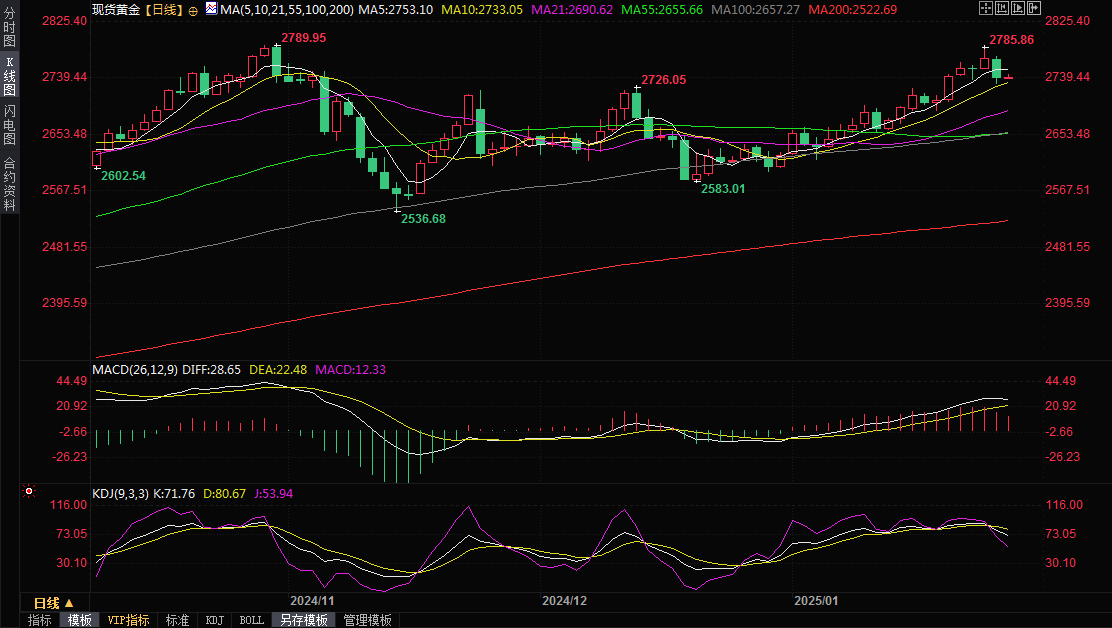Click the 2024/12 date axis marker
1112x628 pixels.
point(565,600)
